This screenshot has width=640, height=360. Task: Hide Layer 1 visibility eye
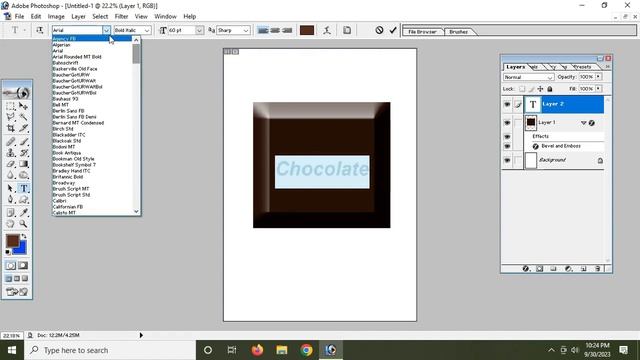507,122
